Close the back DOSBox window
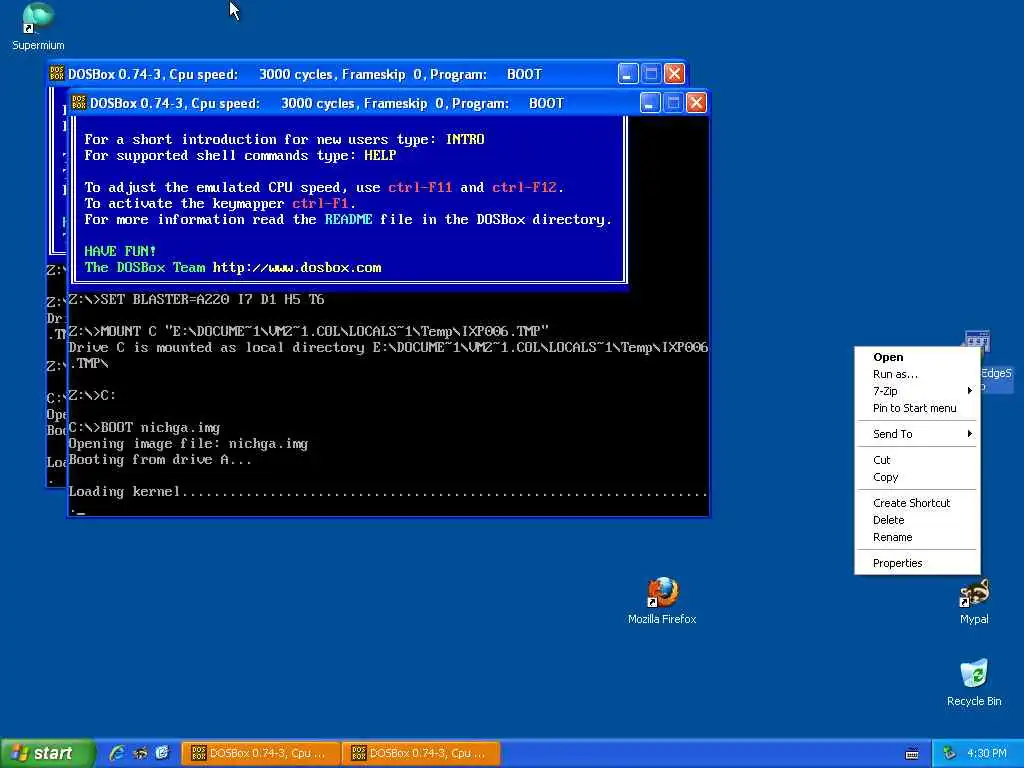The width and height of the screenshot is (1024, 768). click(675, 73)
